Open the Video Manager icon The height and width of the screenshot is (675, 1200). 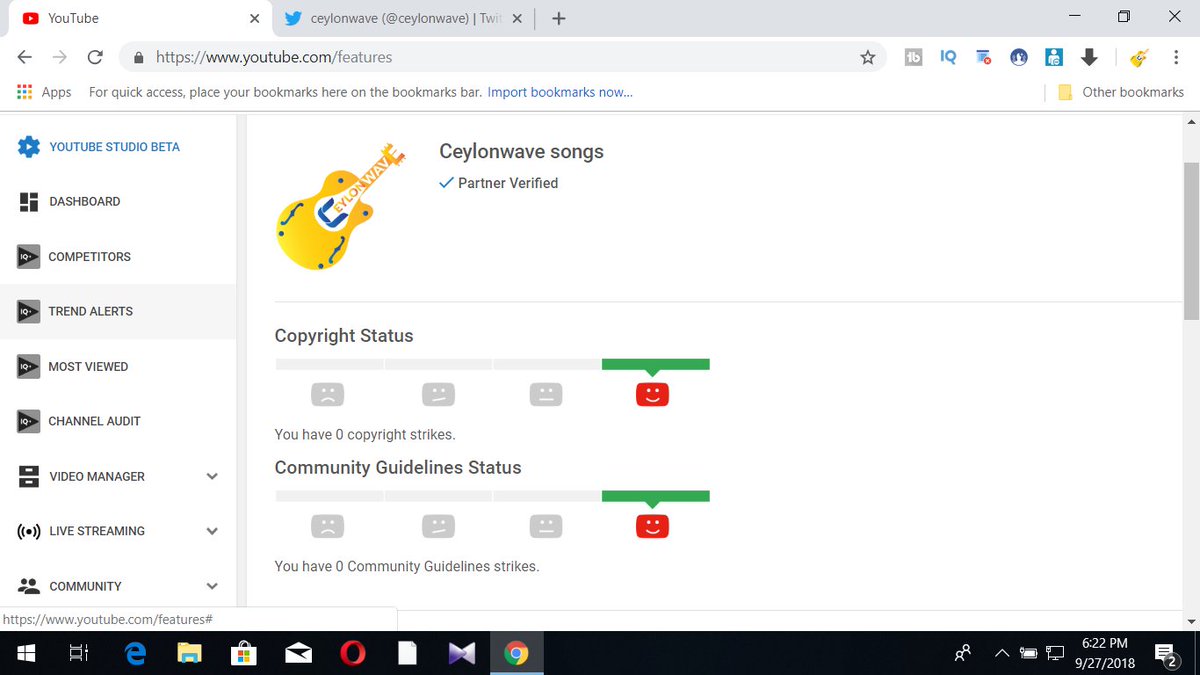(29, 476)
